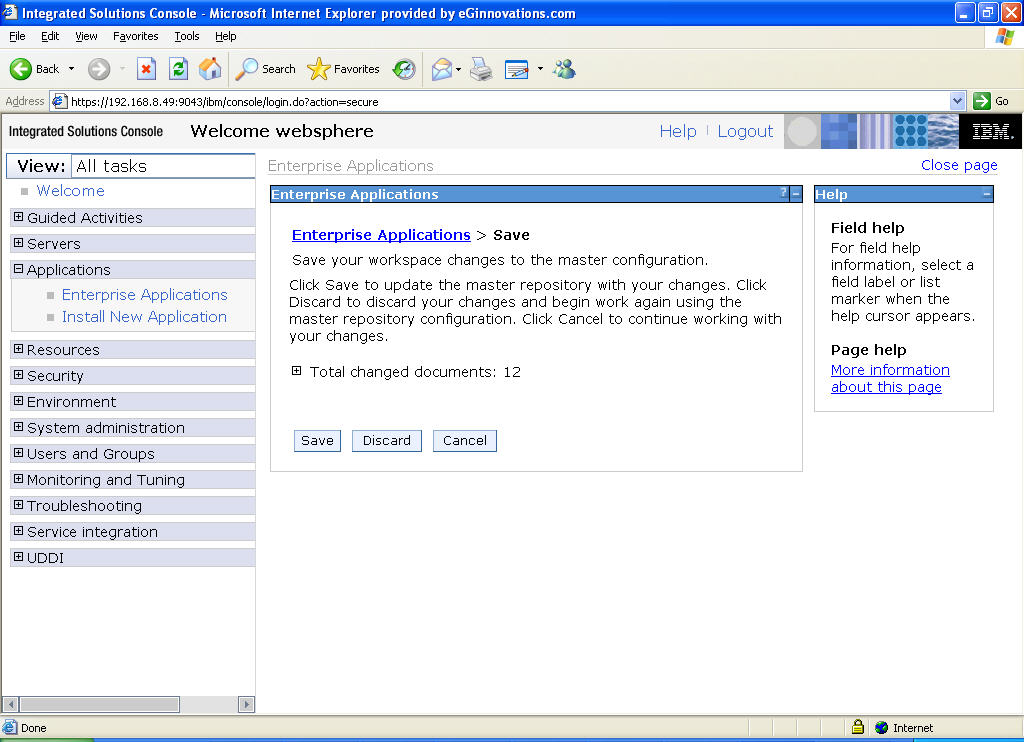Open More information about this page link
This screenshot has width=1024, height=742.
(x=889, y=378)
